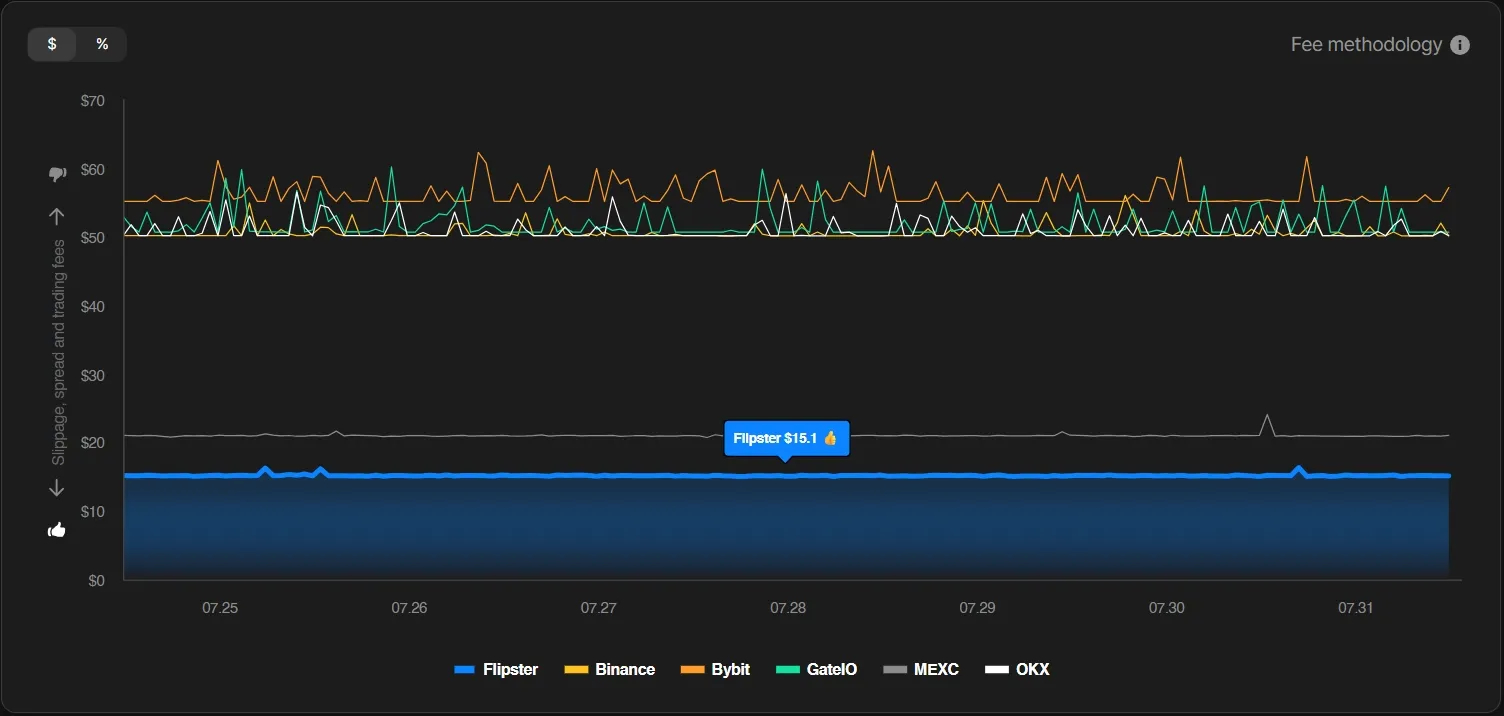Toggle Bybit series in legend
The image size is (1504, 716).
715,670
